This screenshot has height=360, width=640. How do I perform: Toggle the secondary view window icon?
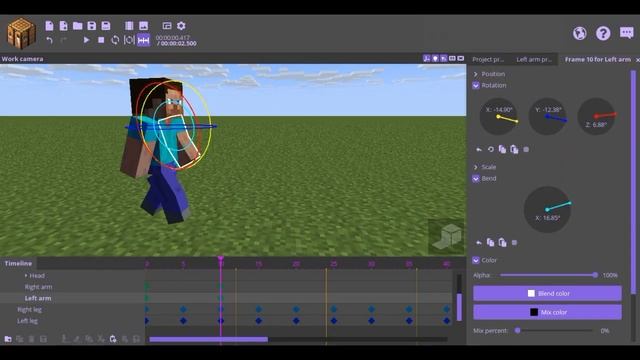(x=167, y=26)
